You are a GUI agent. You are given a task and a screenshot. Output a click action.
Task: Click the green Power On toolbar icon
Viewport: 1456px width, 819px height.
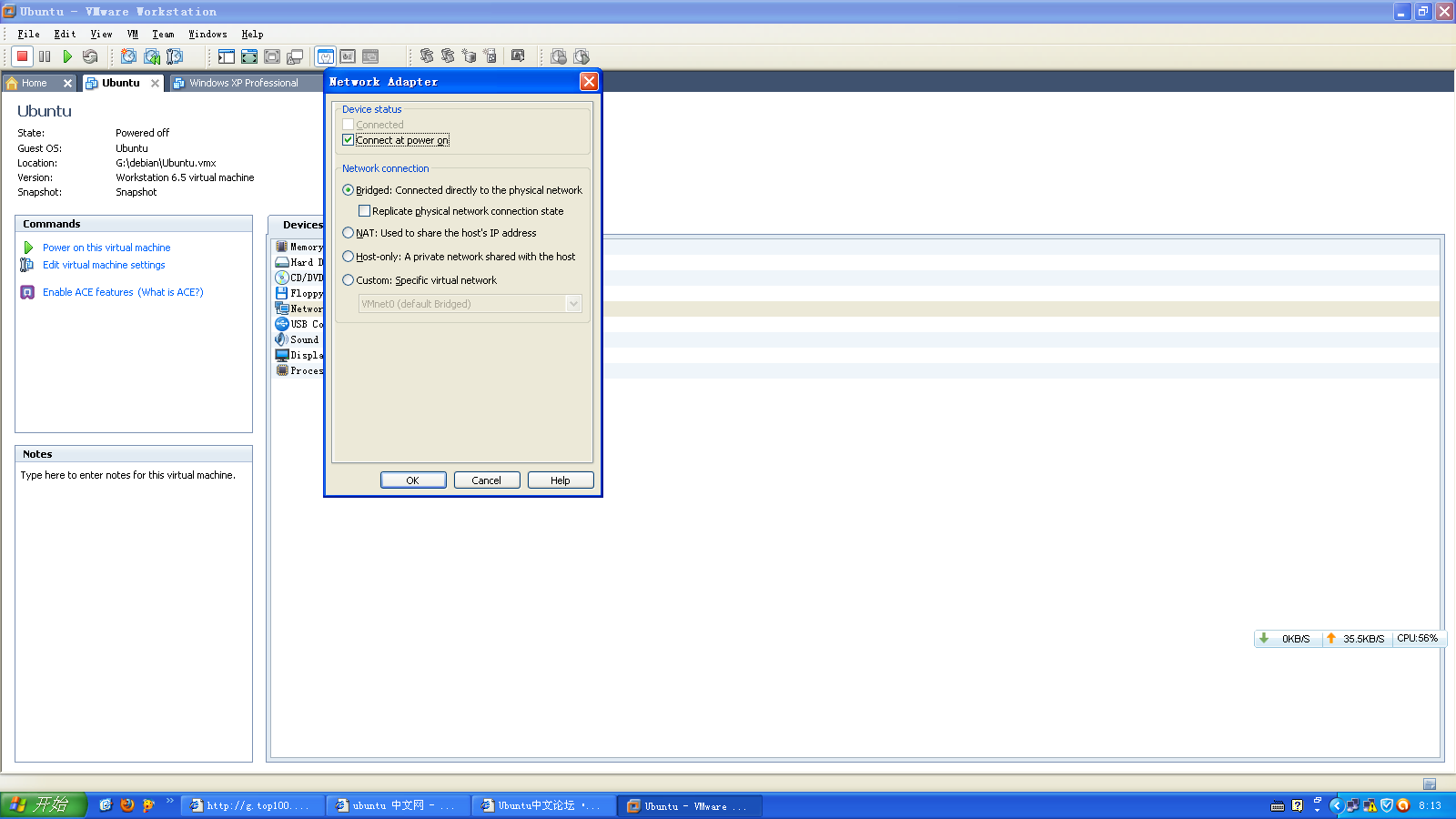point(67,56)
